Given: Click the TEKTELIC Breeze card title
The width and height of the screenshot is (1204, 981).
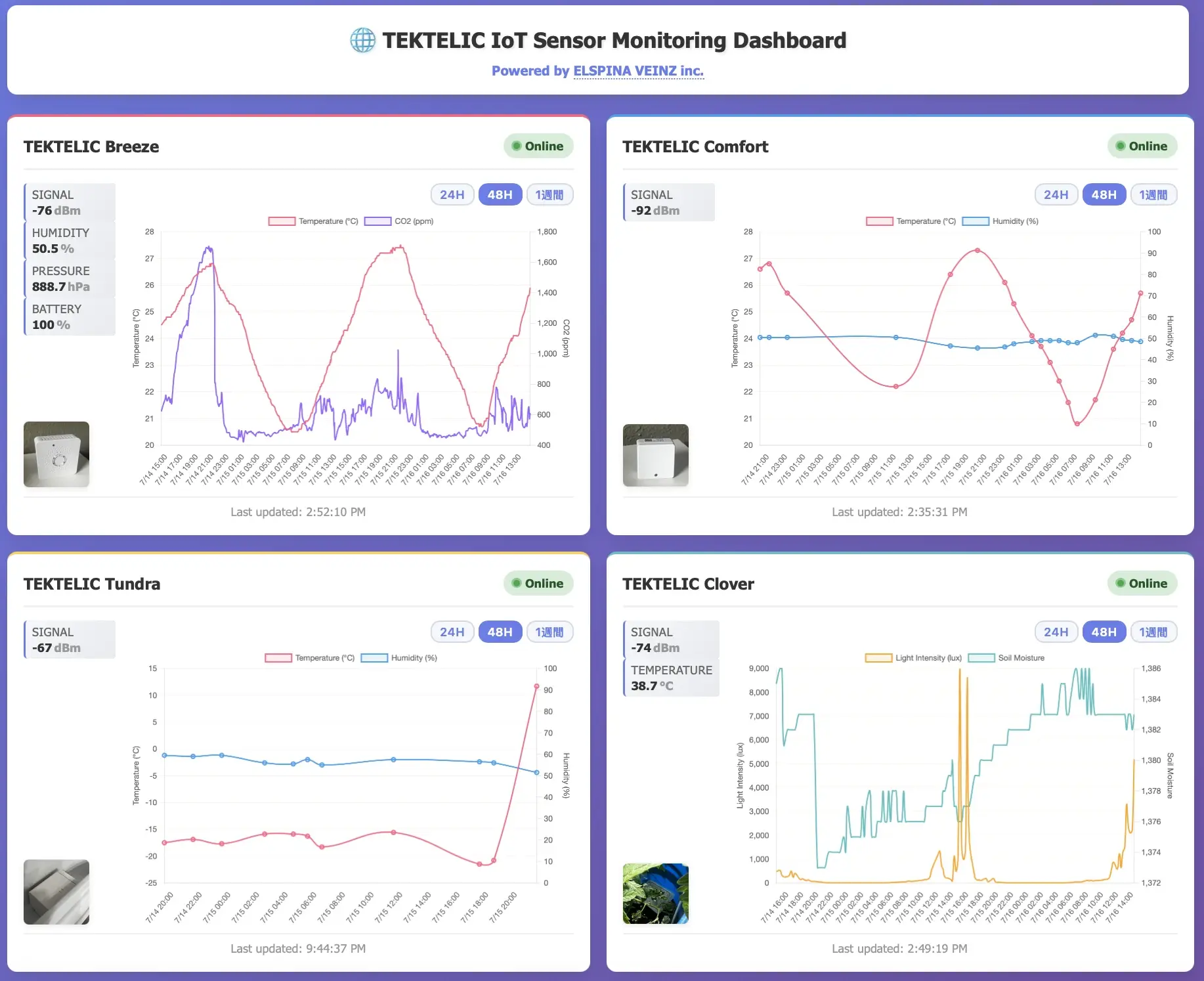Looking at the screenshot, I should point(91,146).
